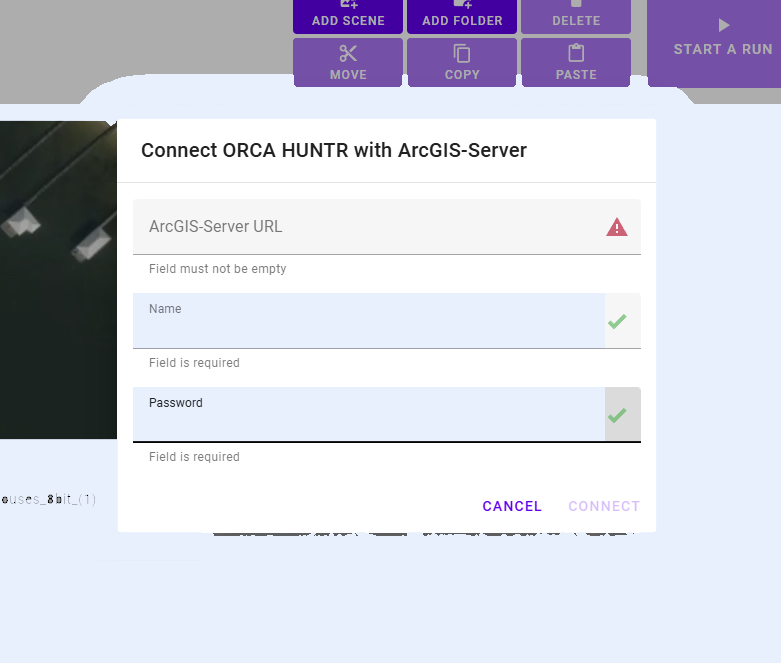Click the Paste clipboard button
Screen dimensions: 781x663
point(576,63)
